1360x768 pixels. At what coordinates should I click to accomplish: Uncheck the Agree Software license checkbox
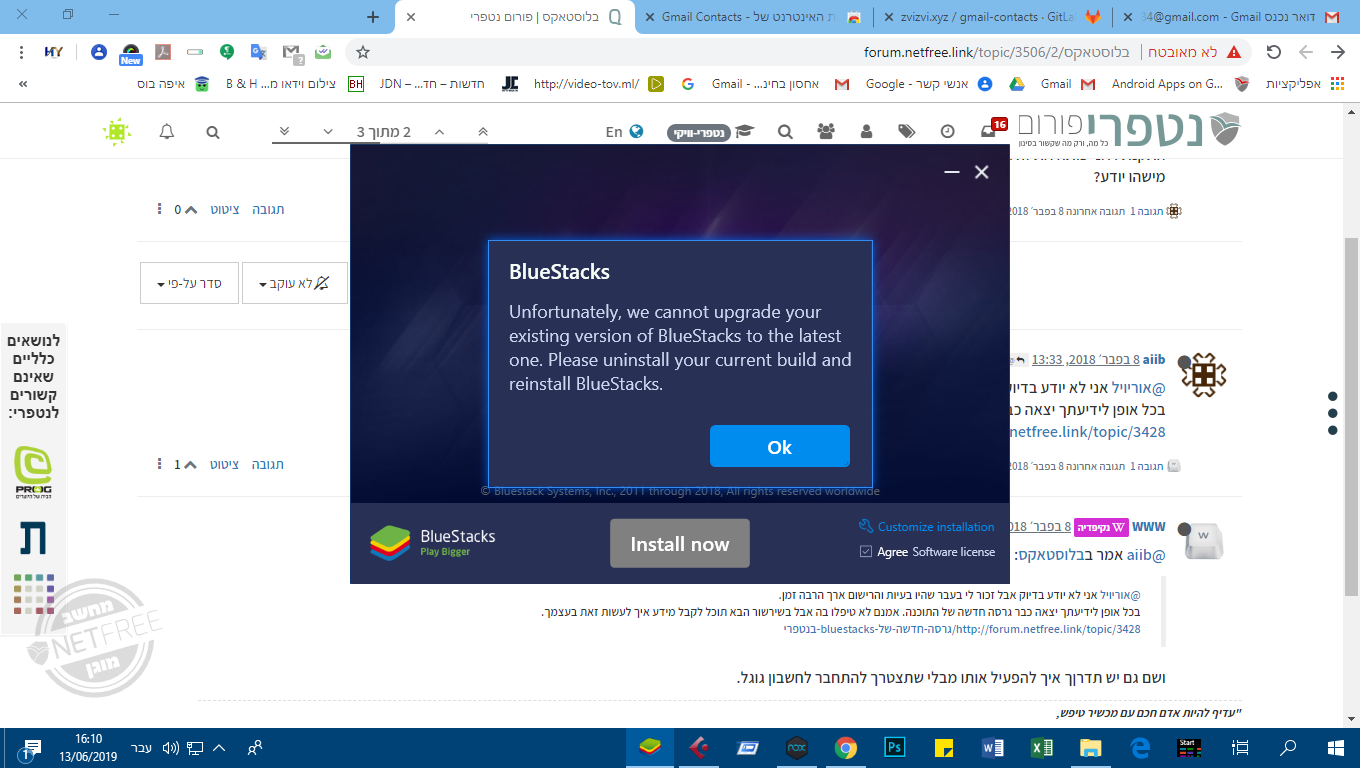(x=866, y=551)
